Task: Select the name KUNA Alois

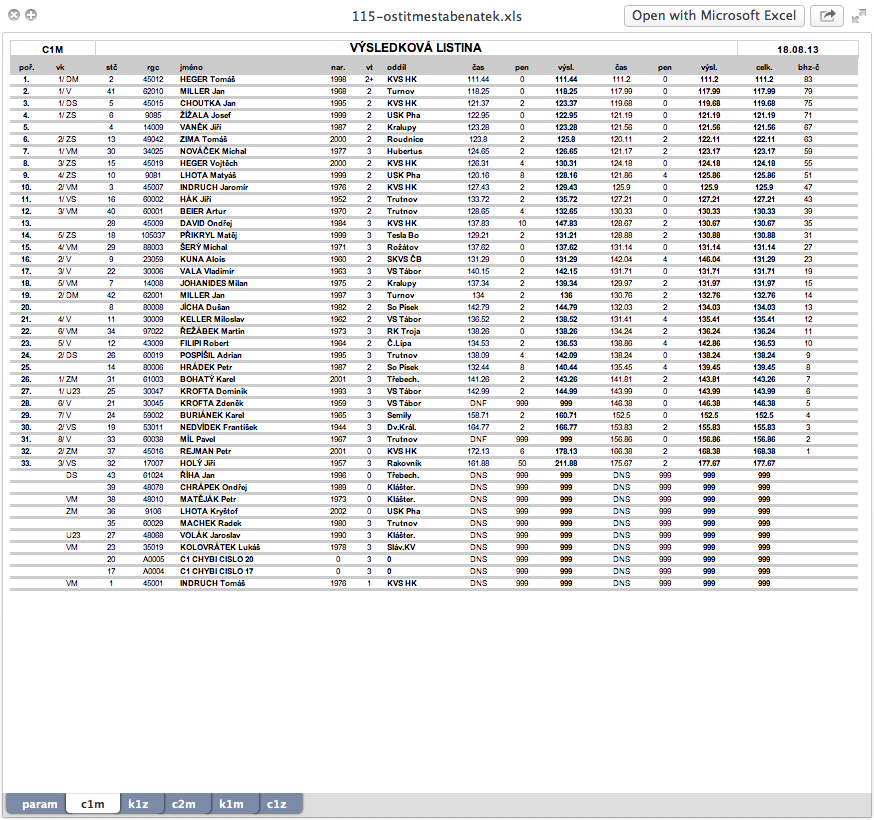Action: (202, 259)
